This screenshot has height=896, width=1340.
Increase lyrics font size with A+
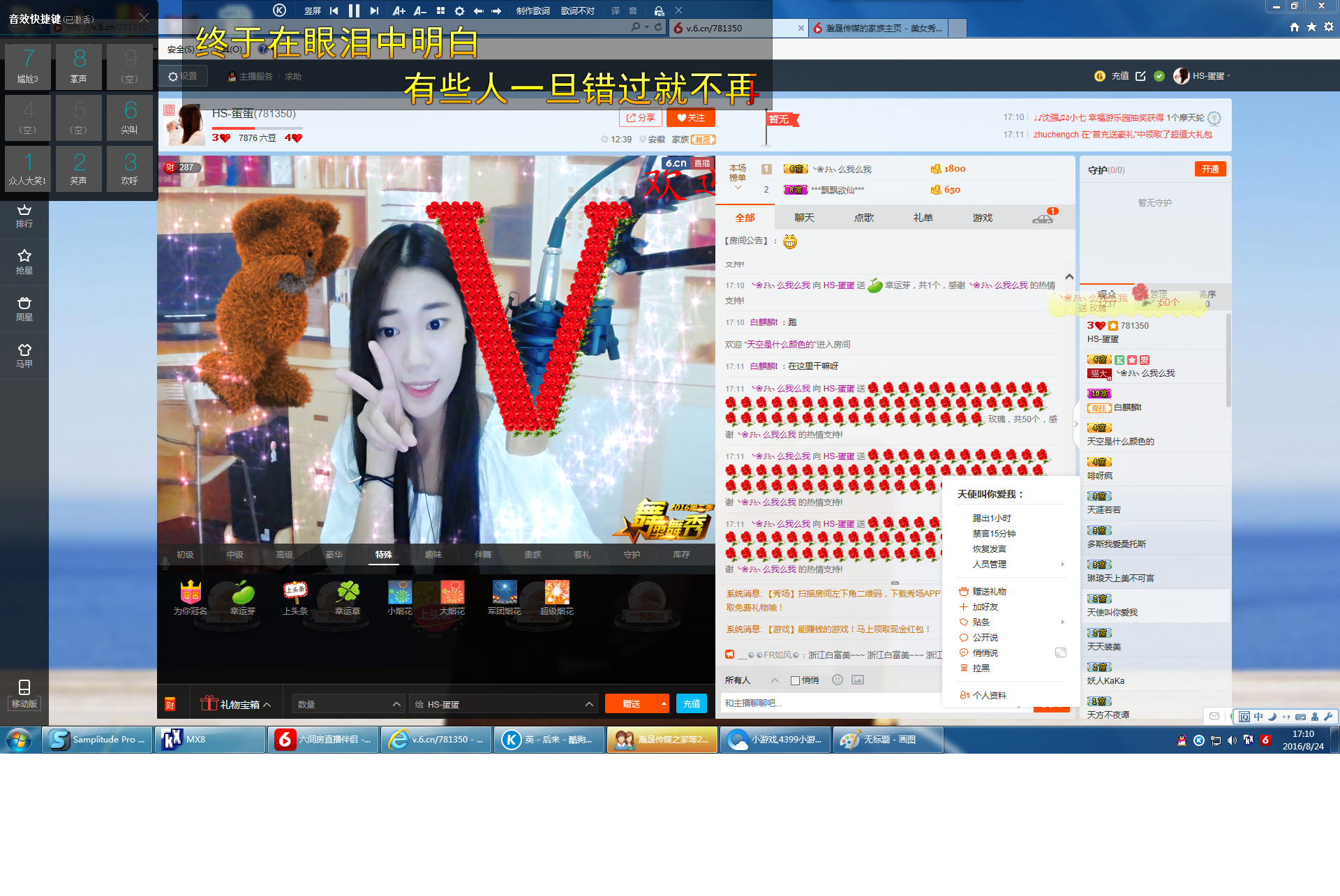[x=399, y=10]
